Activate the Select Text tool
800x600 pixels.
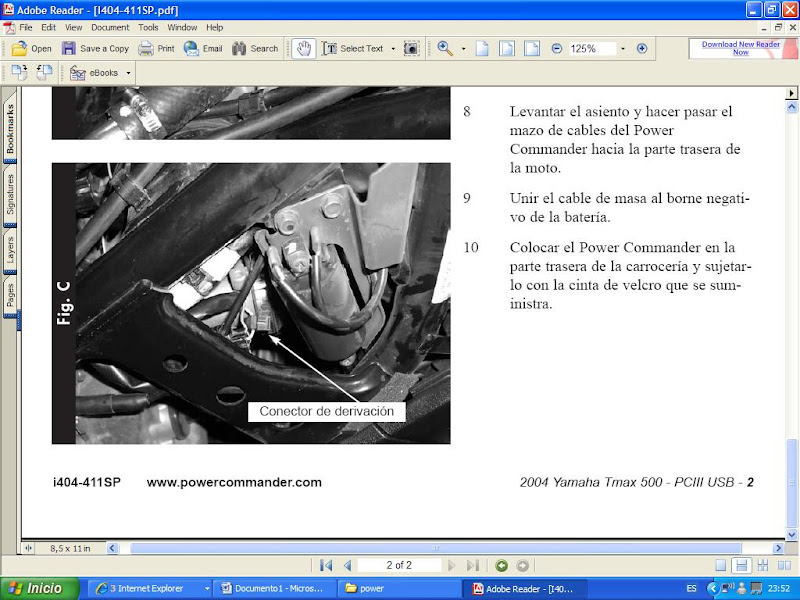coord(353,48)
